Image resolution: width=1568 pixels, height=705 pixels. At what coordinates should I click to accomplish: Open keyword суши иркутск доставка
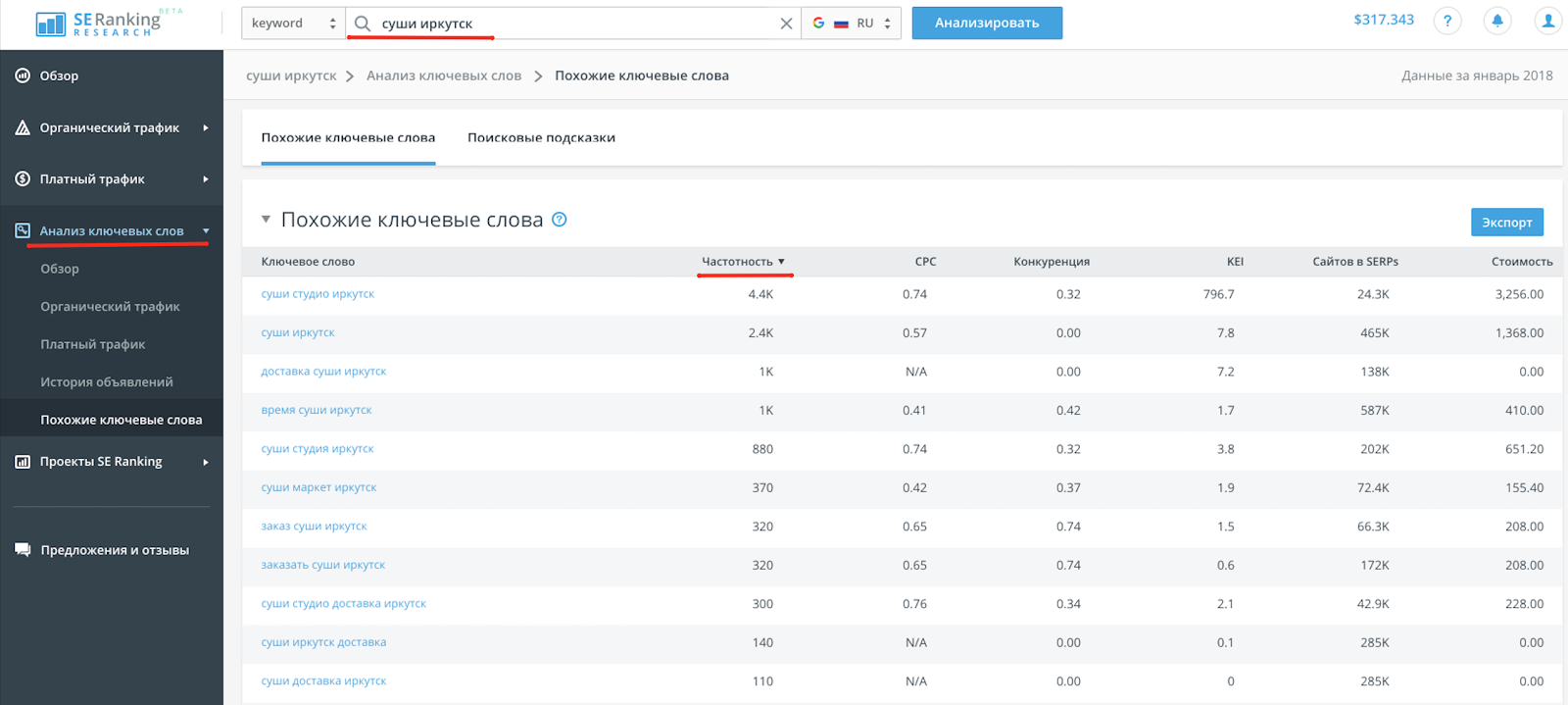(x=323, y=642)
